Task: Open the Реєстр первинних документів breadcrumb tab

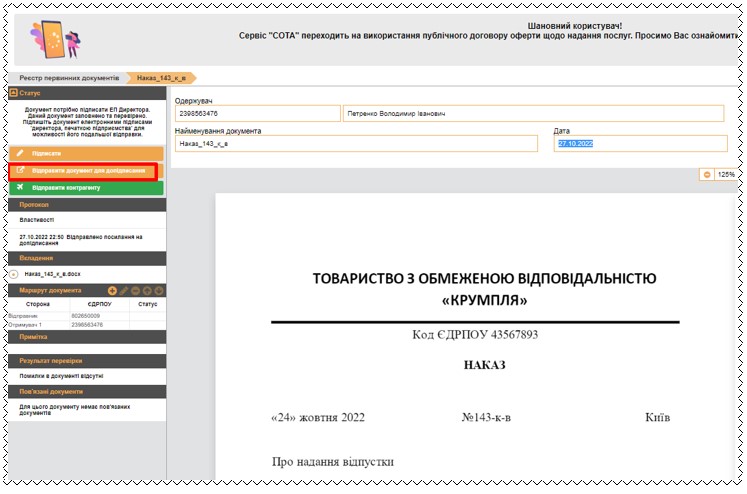Action: (x=69, y=78)
